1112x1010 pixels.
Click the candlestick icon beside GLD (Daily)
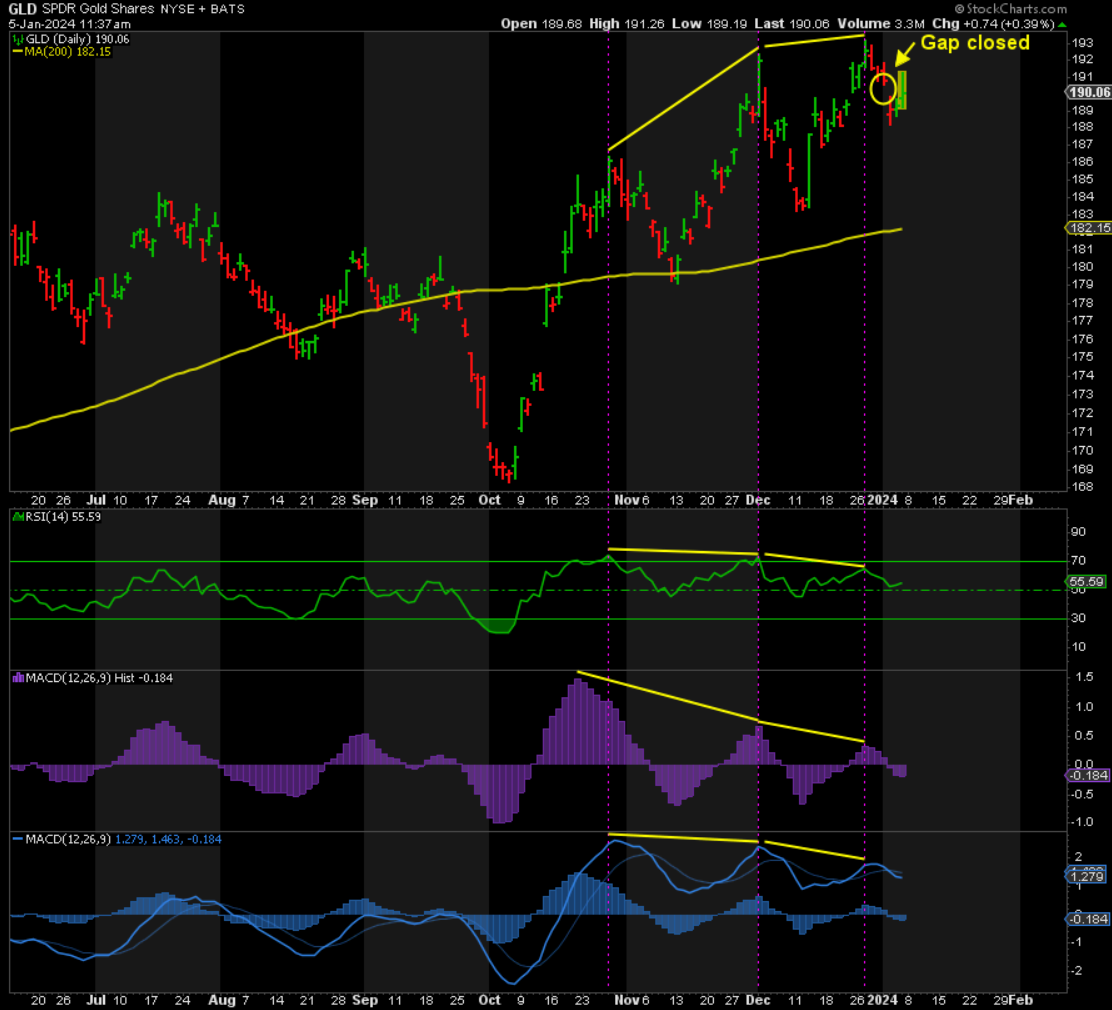[x=18, y=39]
